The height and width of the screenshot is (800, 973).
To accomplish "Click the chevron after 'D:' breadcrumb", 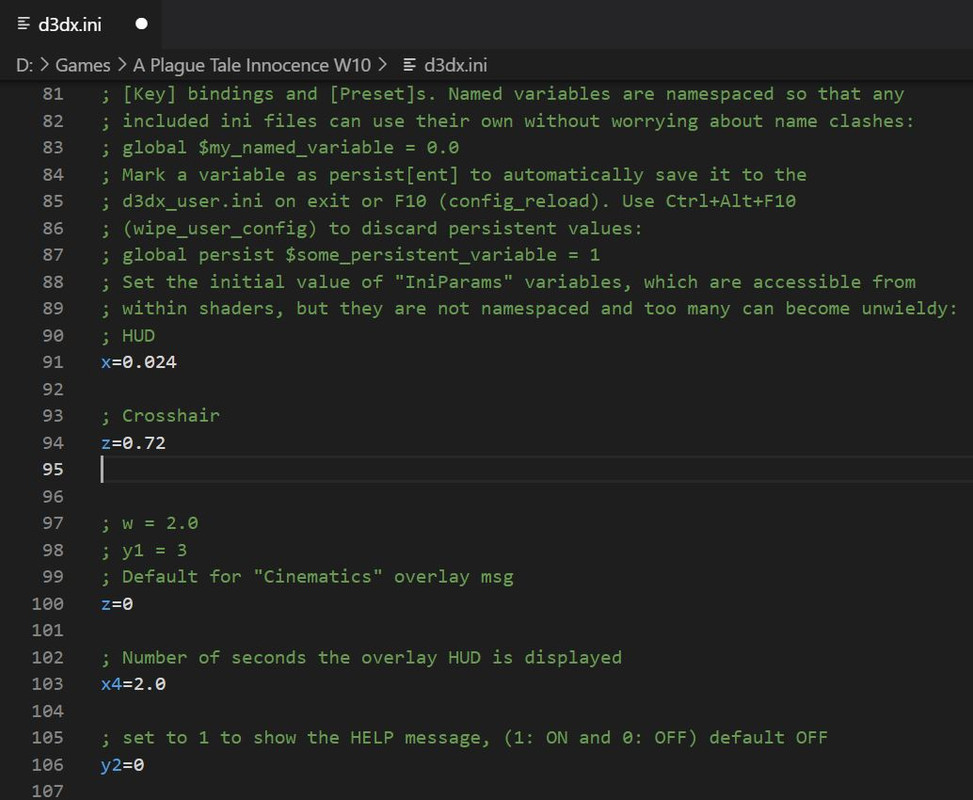I will point(45,65).
